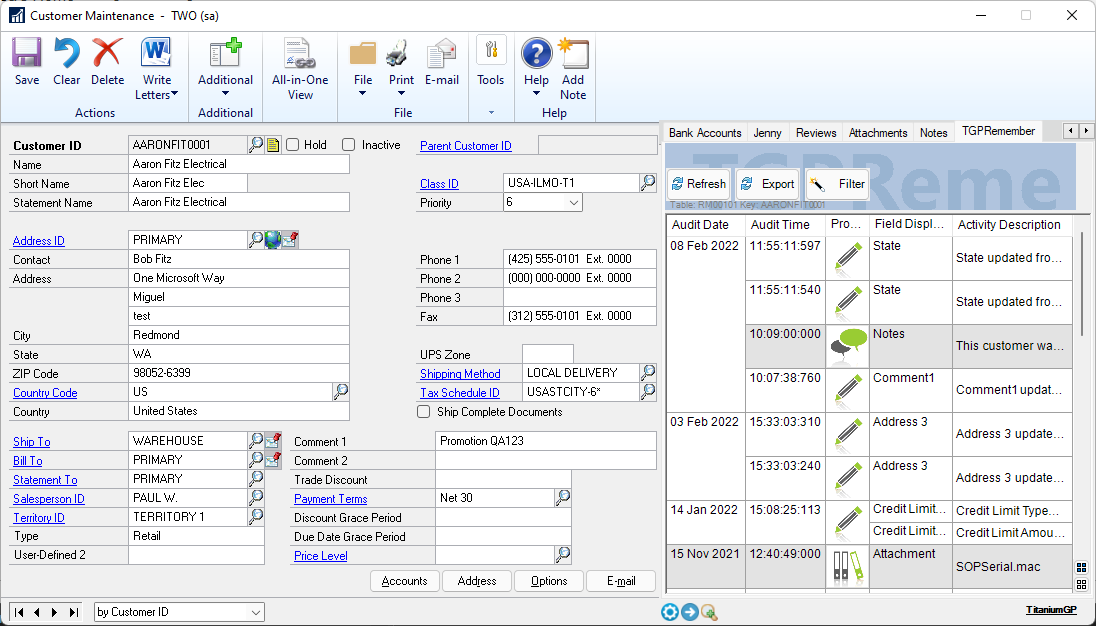Switch to the Notes tab
1096x626 pixels.
tap(933, 132)
